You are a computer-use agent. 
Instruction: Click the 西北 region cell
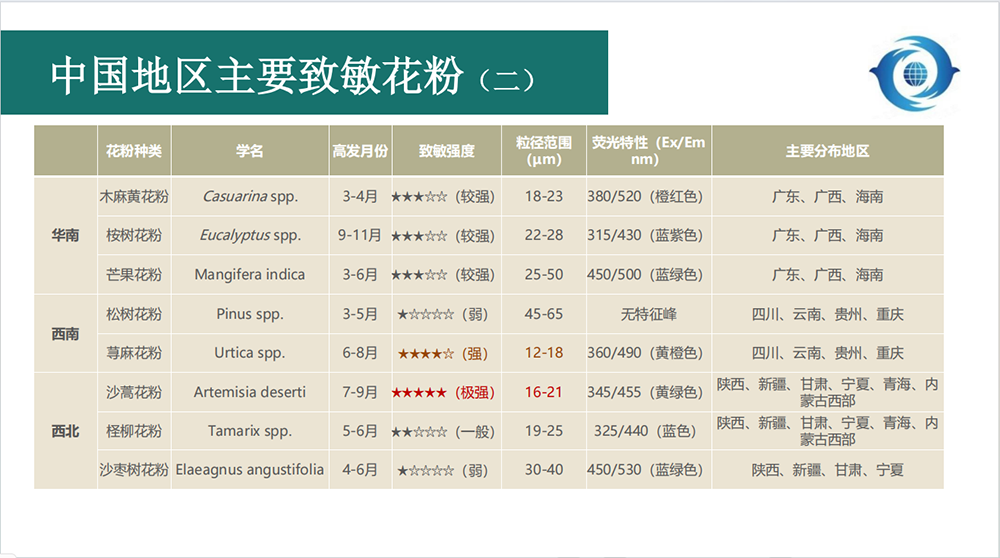tap(65, 432)
